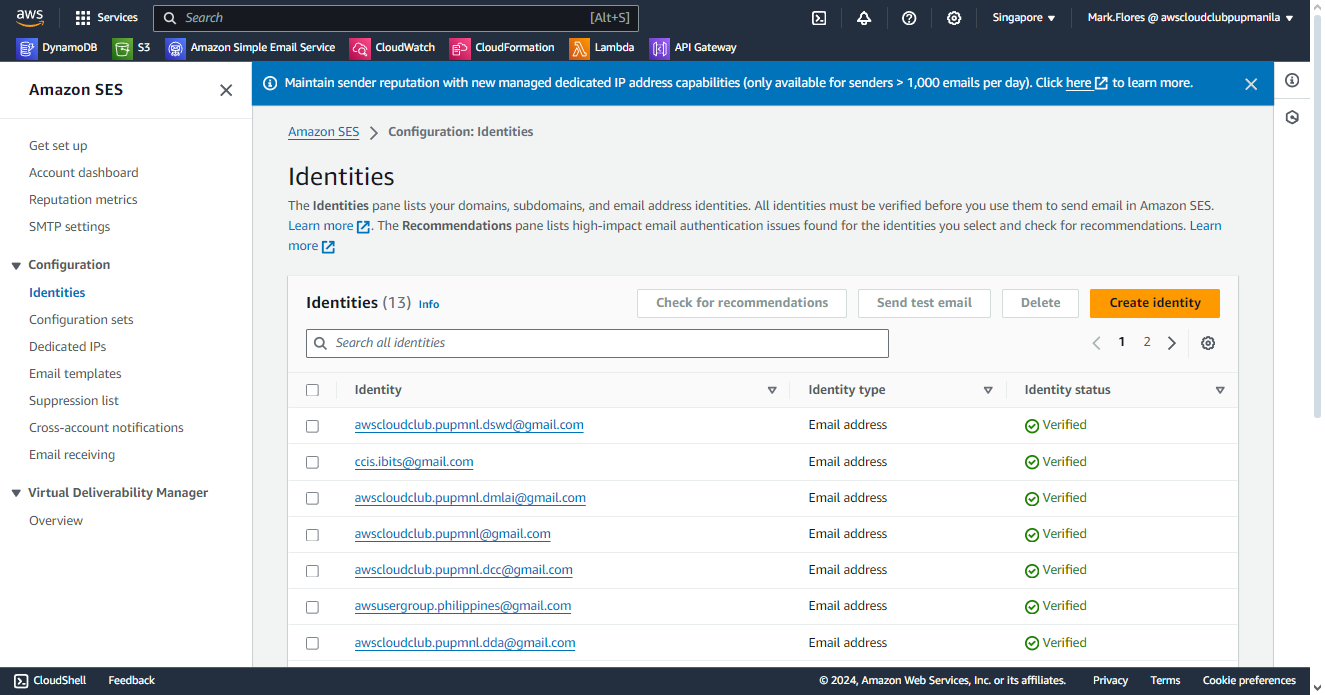Sort by Identity column arrow
This screenshot has height=695, width=1325.
[x=772, y=390]
